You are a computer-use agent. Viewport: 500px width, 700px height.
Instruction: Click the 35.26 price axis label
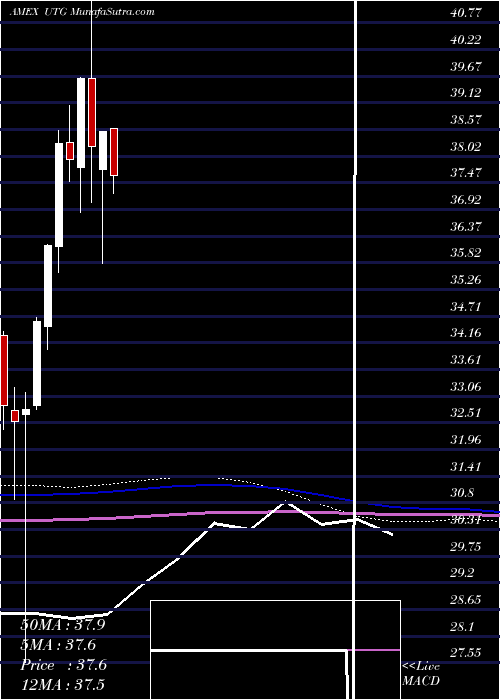pyautogui.click(x=466, y=279)
